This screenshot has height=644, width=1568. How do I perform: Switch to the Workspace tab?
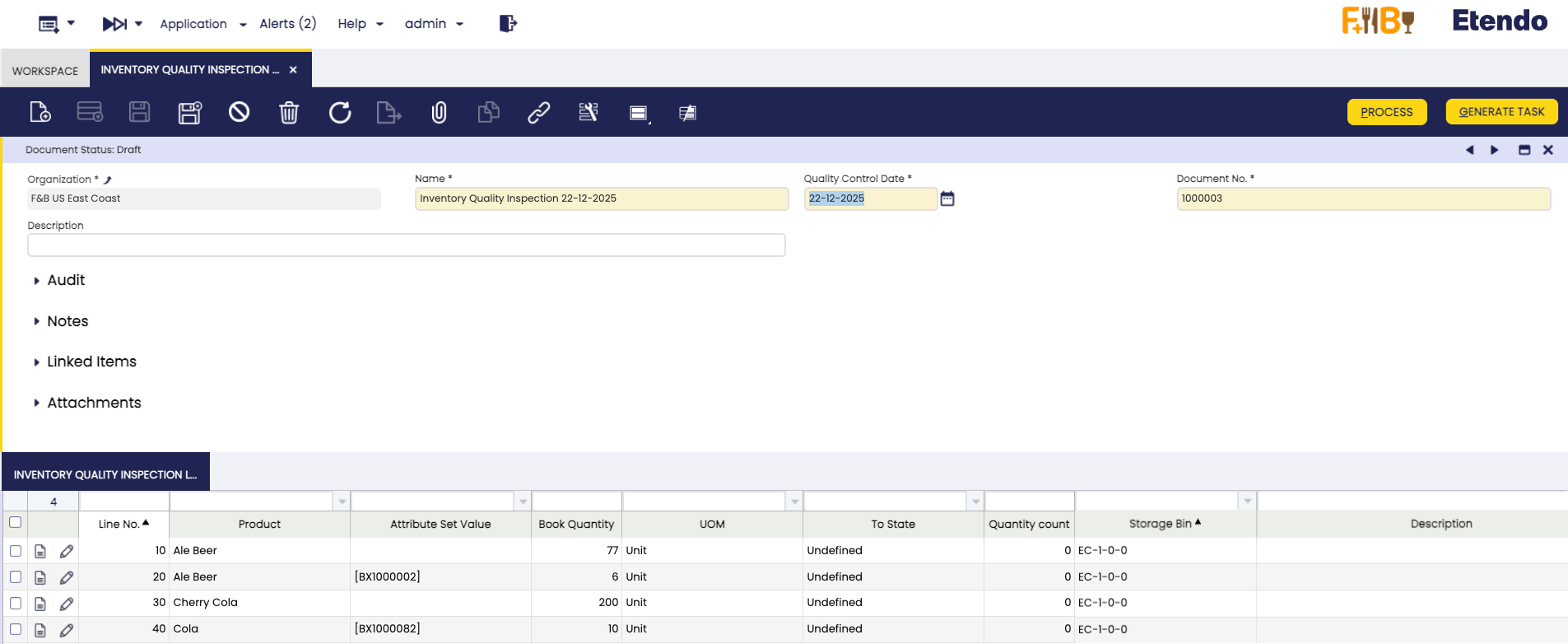click(45, 71)
